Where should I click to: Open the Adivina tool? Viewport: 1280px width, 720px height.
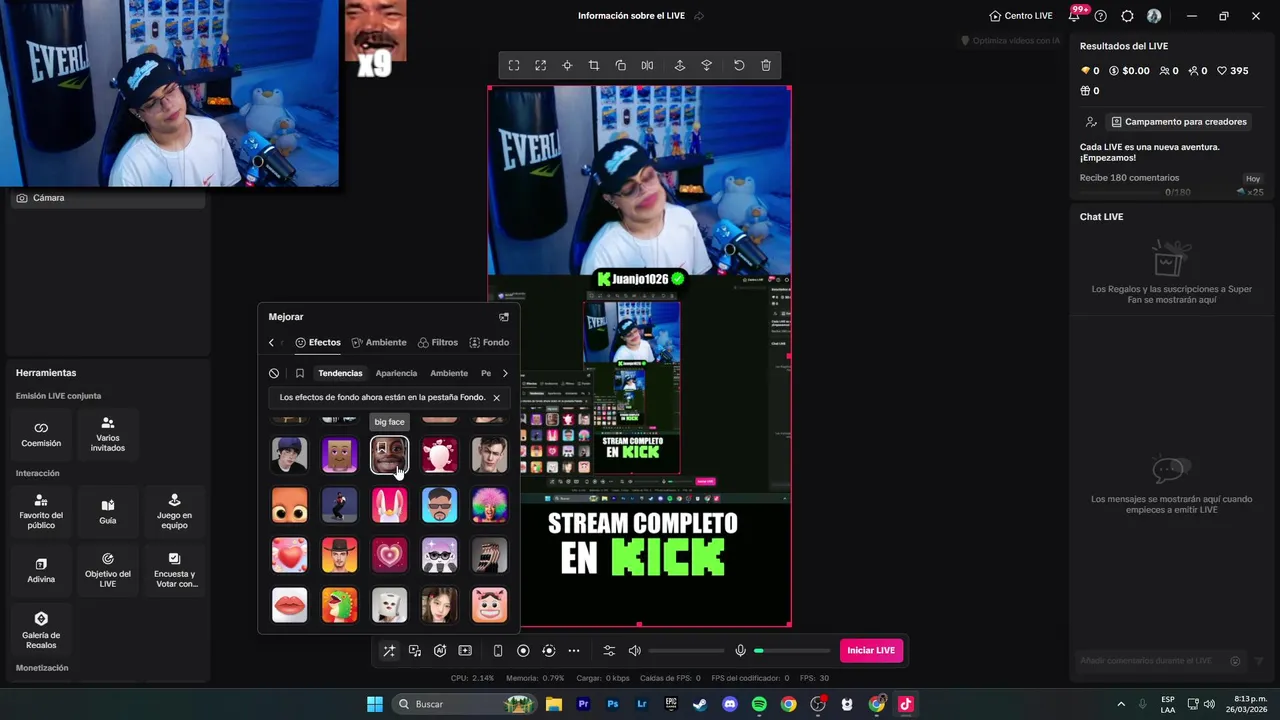click(41, 570)
